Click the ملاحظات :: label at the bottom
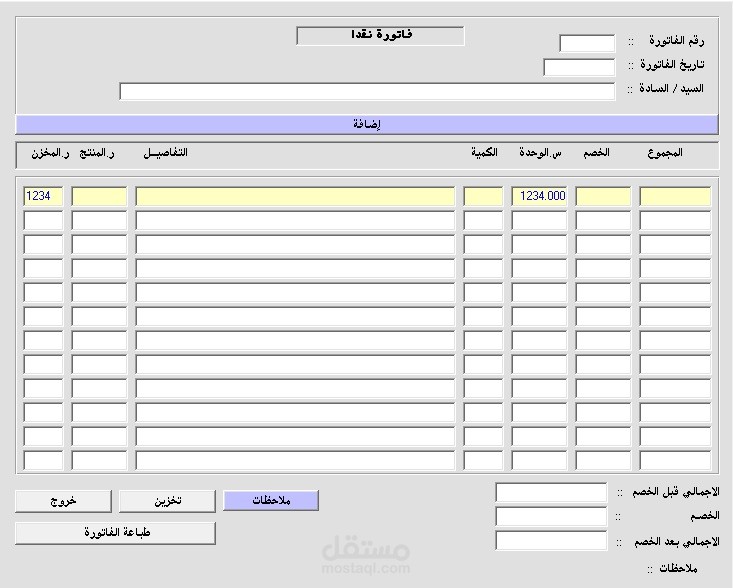The image size is (733, 588). point(673,569)
